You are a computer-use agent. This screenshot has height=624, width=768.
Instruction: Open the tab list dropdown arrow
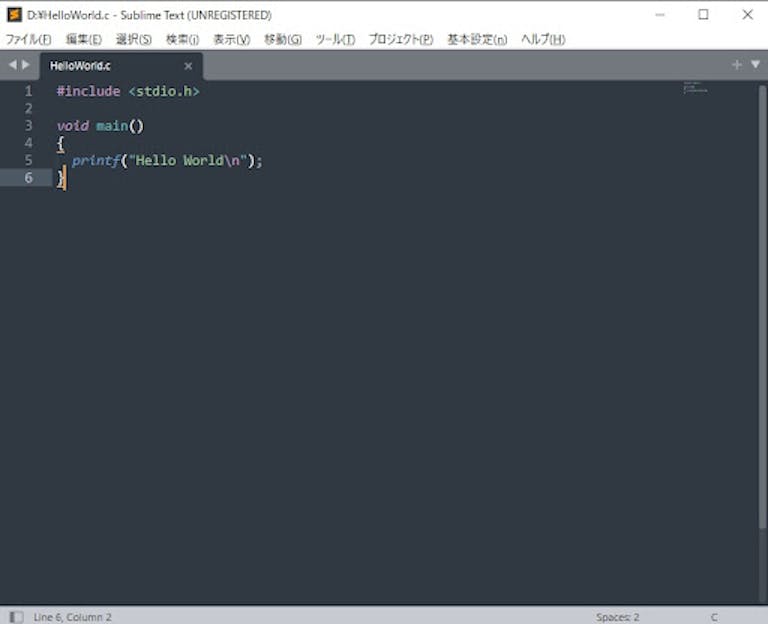(x=756, y=64)
